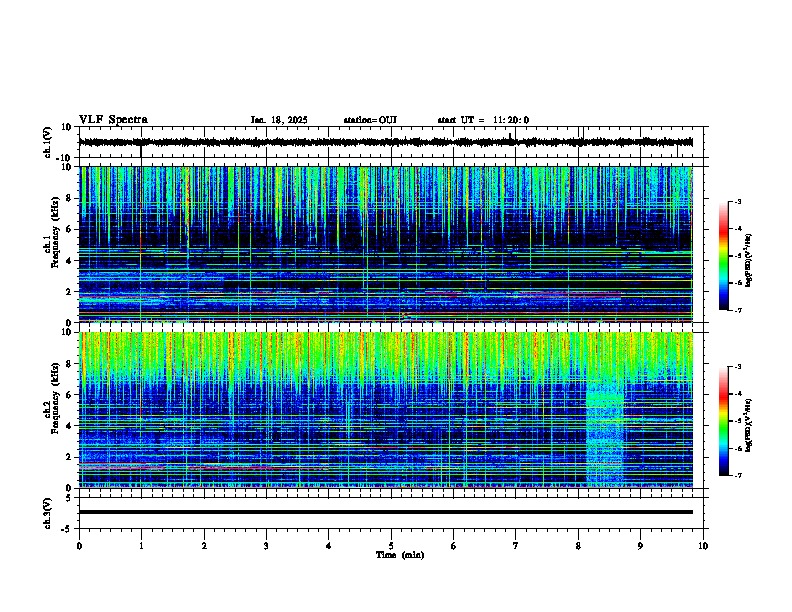
Task: Click the time axis tick label "0"
Action: click(x=79, y=546)
